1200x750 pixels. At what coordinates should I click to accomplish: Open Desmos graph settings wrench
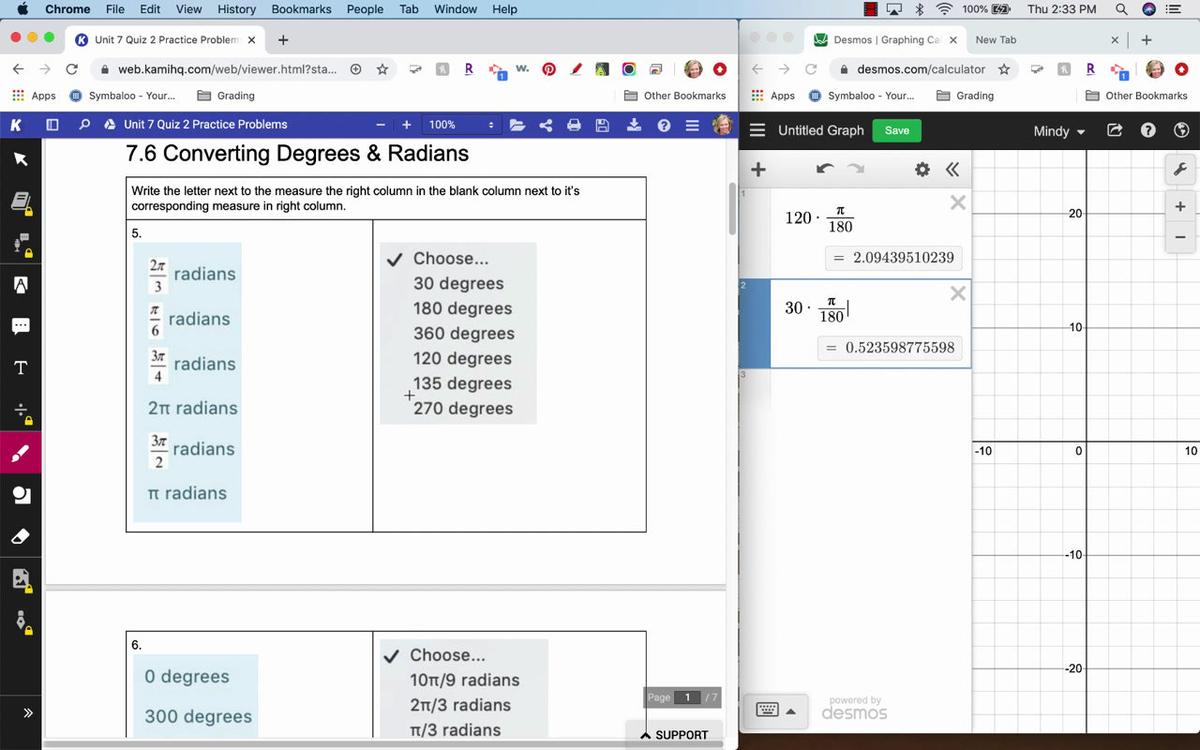pyautogui.click(x=1179, y=170)
